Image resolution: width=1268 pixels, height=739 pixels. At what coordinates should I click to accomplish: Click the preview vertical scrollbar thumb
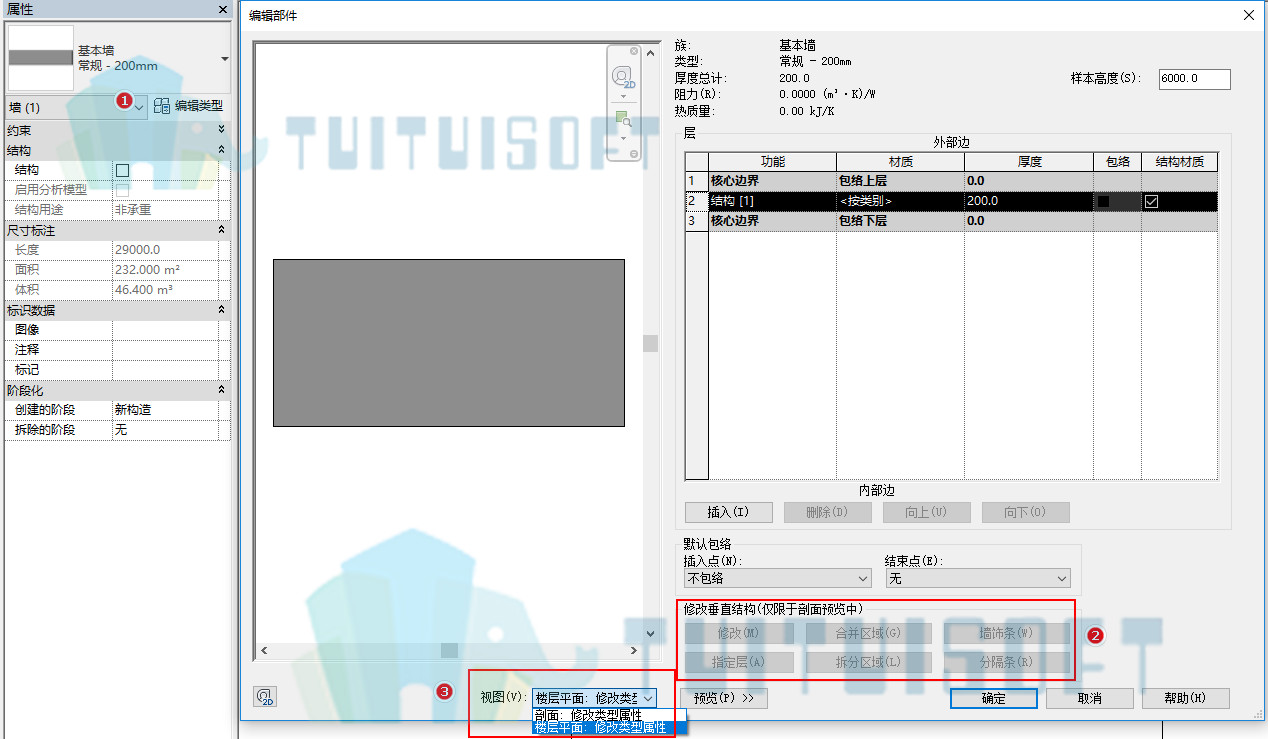click(x=650, y=343)
